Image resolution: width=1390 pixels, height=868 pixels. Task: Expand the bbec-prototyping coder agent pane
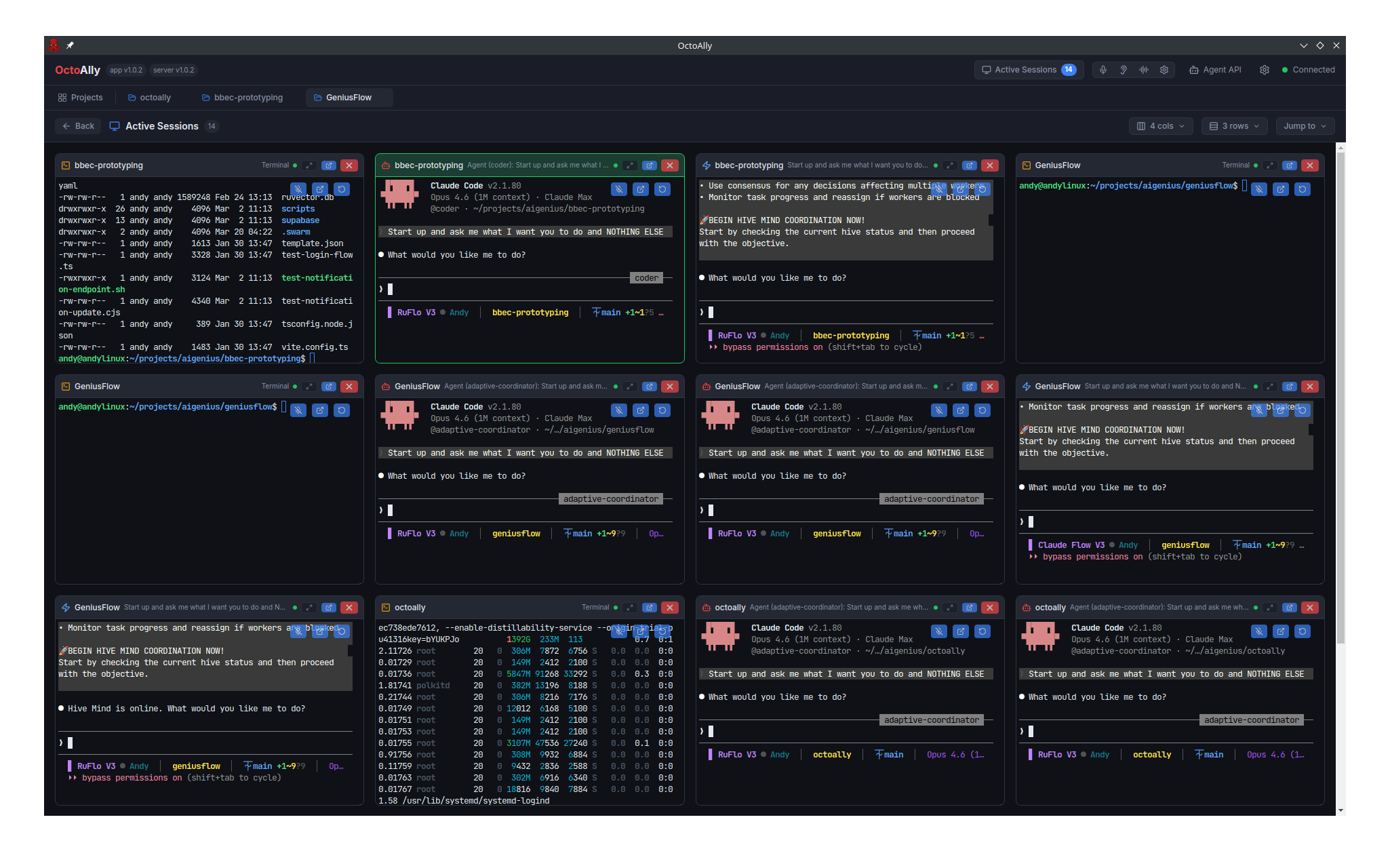[x=630, y=165]
